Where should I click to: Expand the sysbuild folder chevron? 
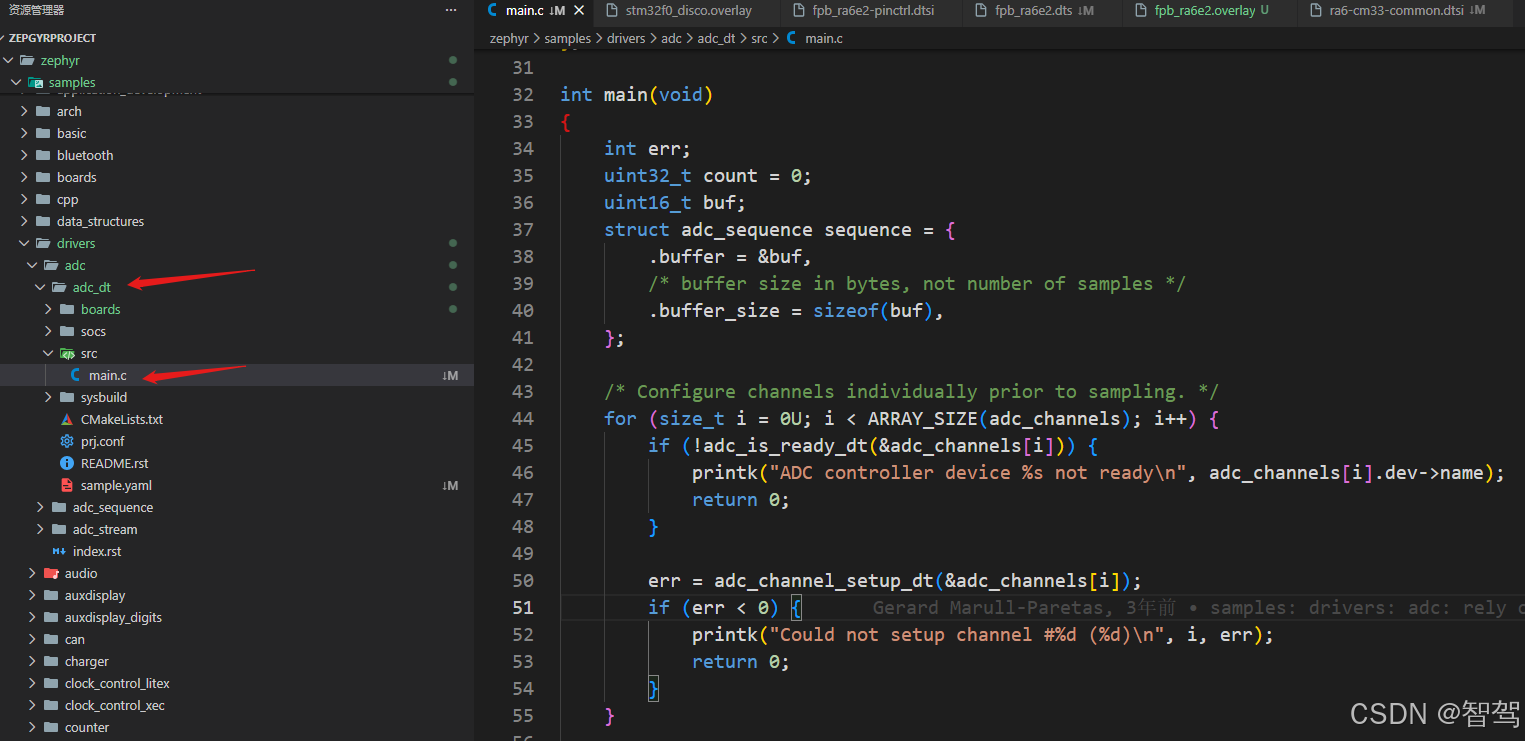pyautogui.click(x=49, y=398)
